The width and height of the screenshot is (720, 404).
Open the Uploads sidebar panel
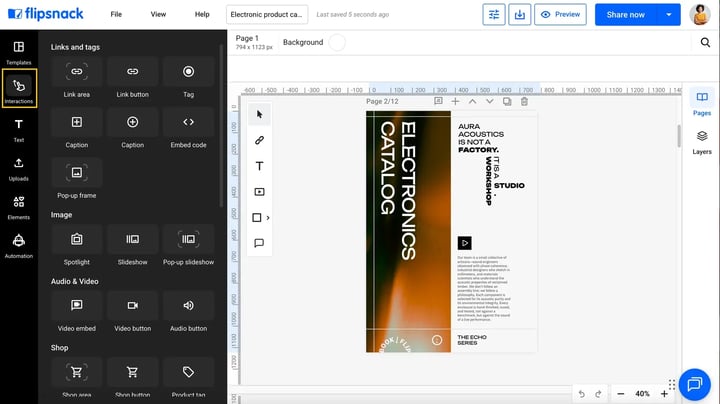click(19, 168)
